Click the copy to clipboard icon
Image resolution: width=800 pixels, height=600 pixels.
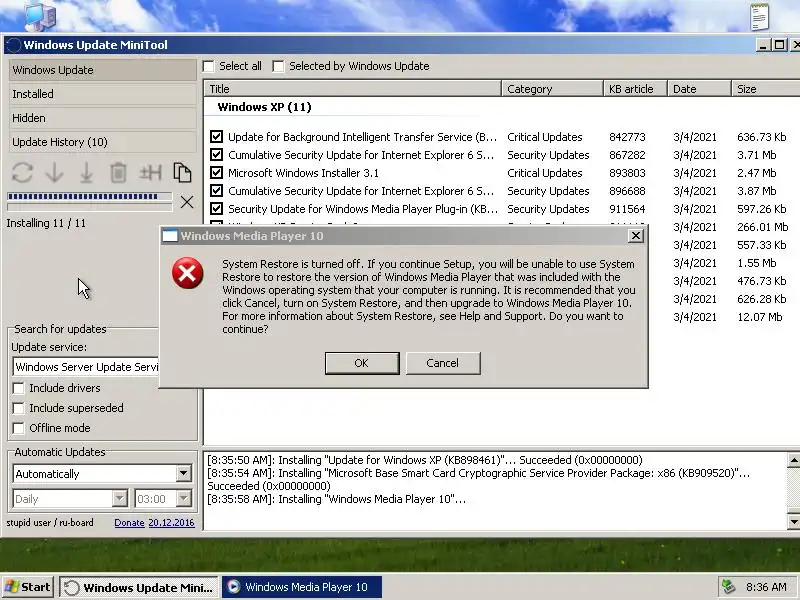pyautogui.click(x=182, y=173)
